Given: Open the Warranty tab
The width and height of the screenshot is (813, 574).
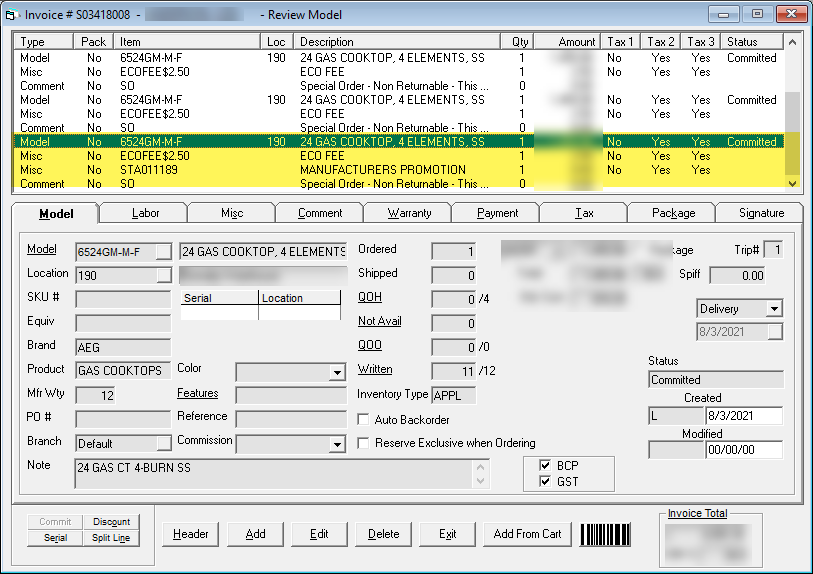Looking at the screenshot, I should pyautogui.click(x=409, y=213).
